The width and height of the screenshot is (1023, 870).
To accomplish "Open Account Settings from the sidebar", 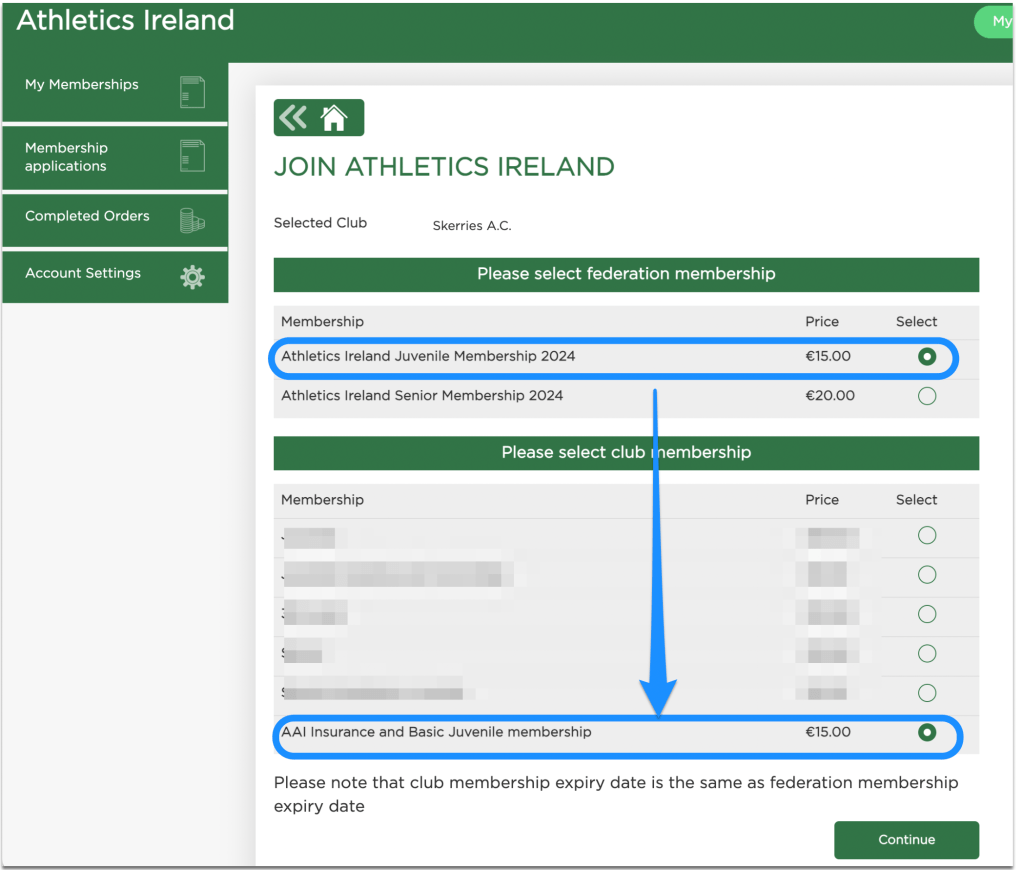I will point(83,273).
